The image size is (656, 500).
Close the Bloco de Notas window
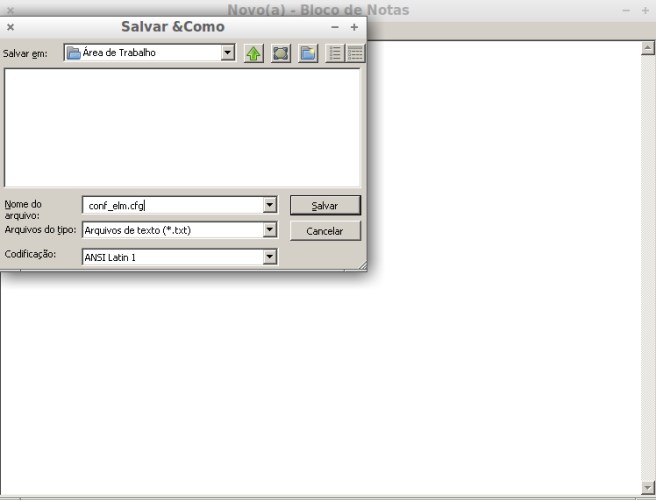click(7, 9)
